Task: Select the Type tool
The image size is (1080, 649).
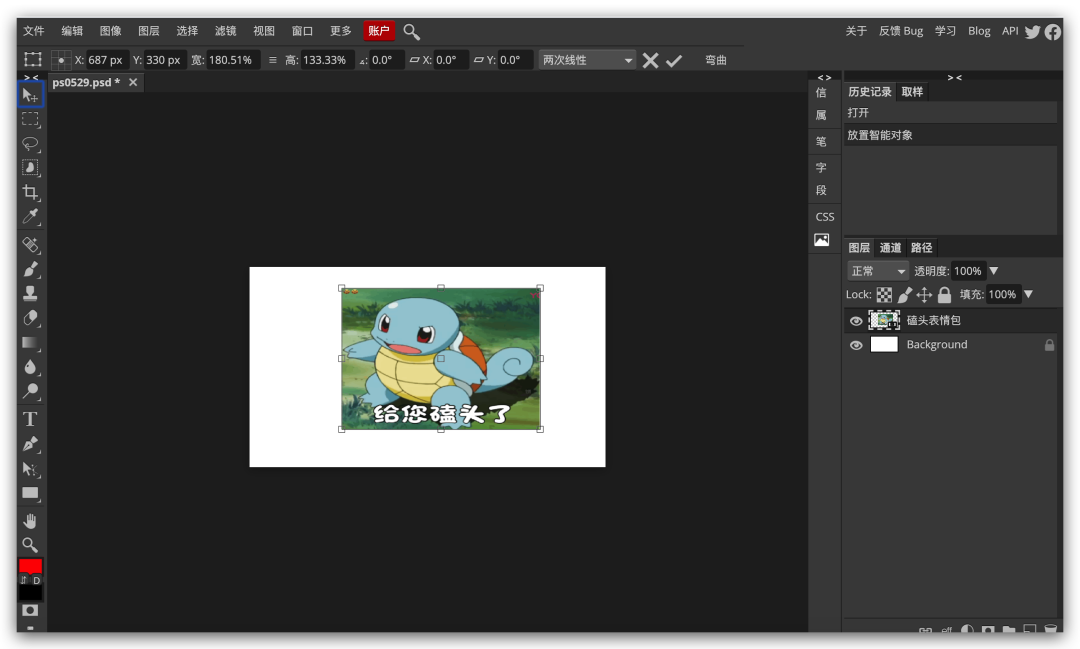Action: click(x=30, y=419)
